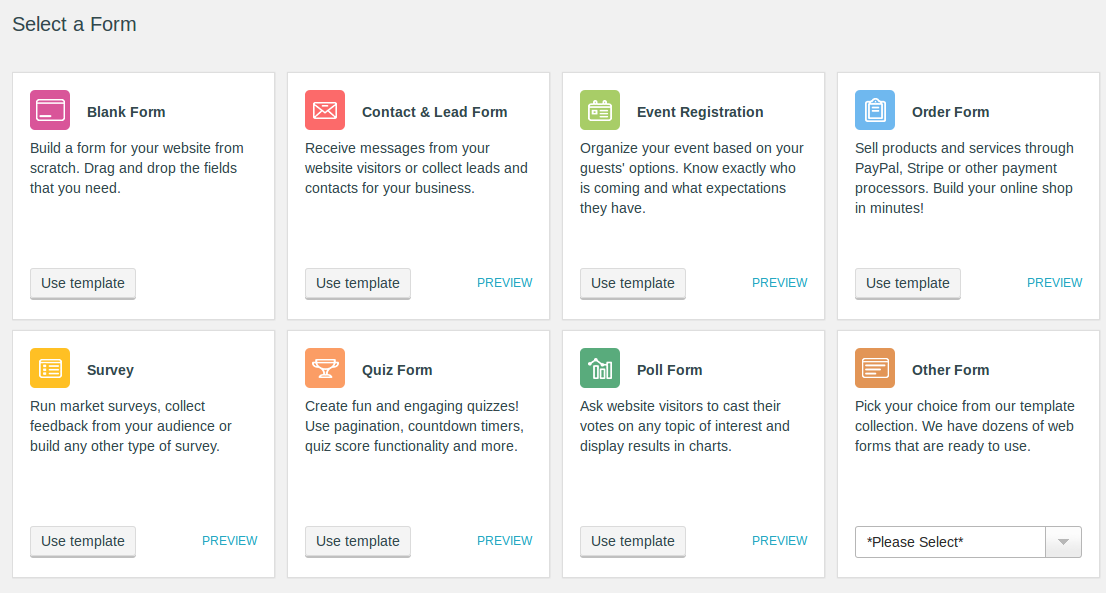Click the Event Registration calendar icon
This screenshot has width=1106, height=593.
coord(600,110)
